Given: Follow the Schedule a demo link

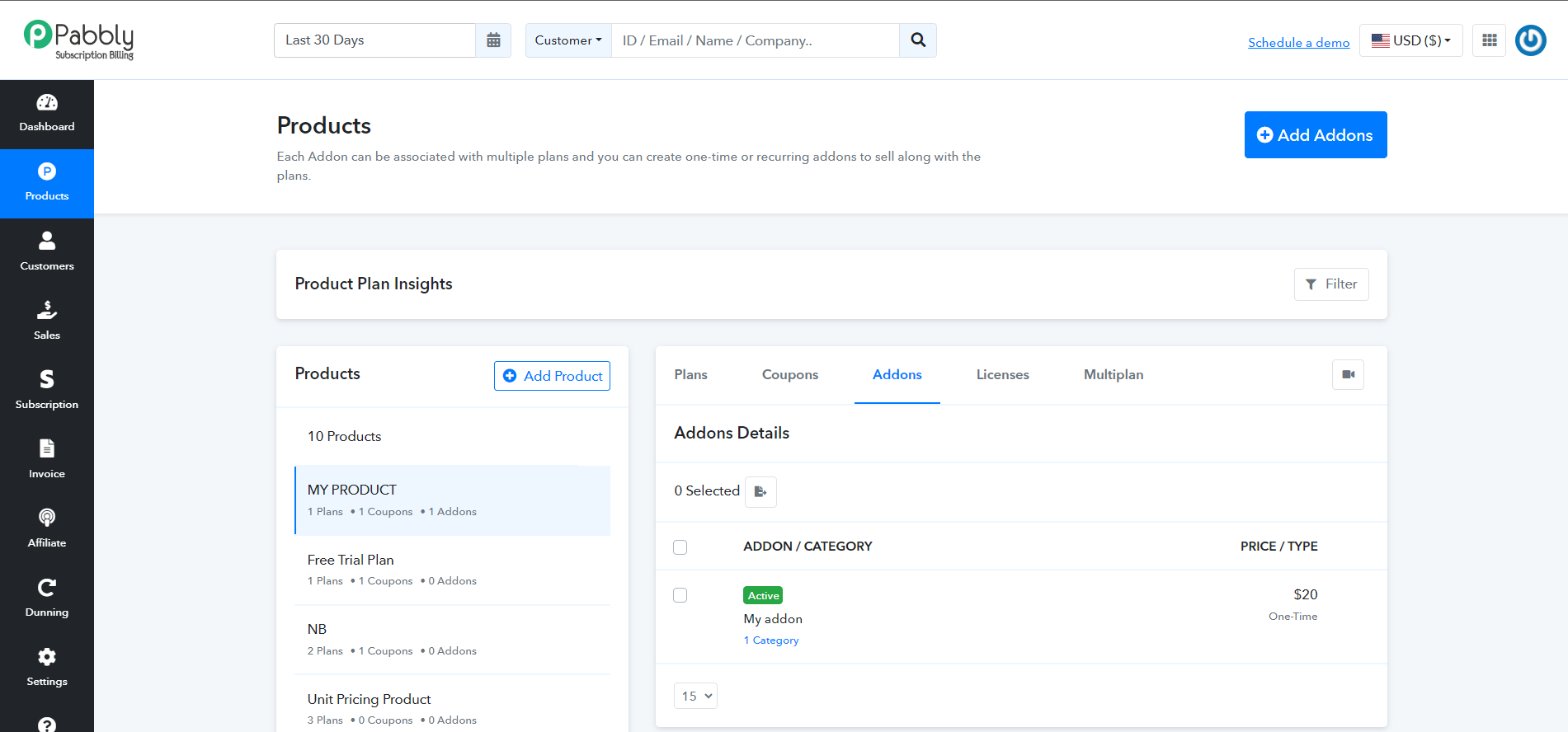Looking at the screenshot, I should (x=1299, y=43).
